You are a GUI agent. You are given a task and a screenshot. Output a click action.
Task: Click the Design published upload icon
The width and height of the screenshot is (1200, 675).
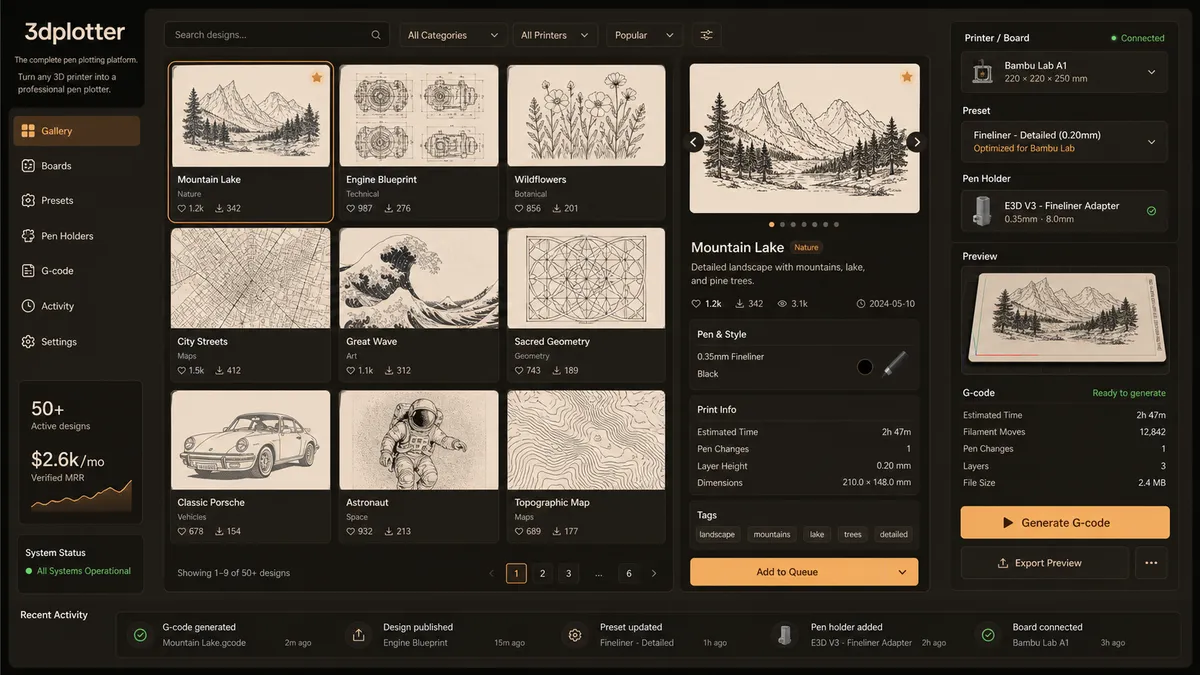pyautogui.click(x=358, y=635)
